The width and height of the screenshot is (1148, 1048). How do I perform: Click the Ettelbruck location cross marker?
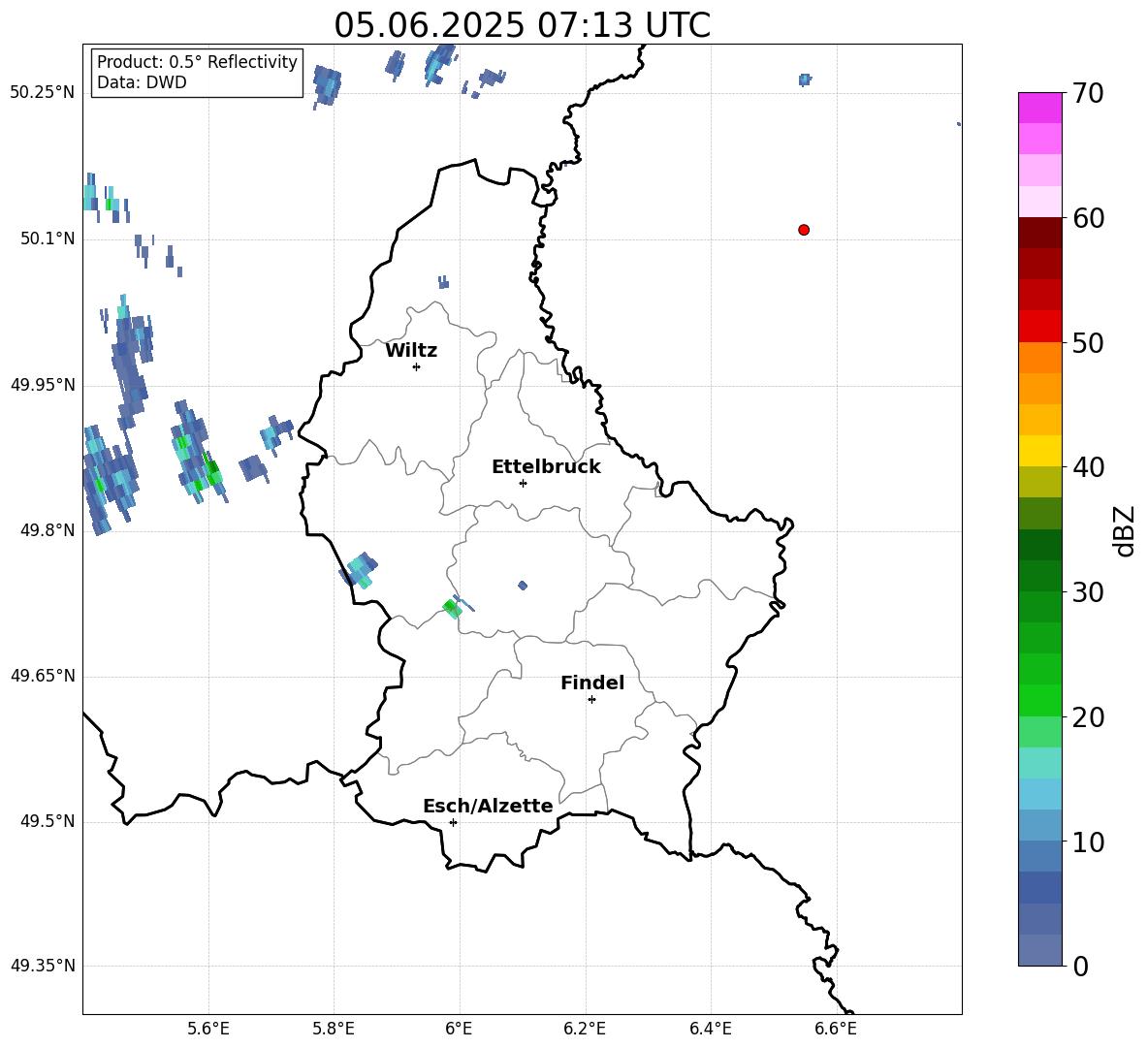(x=523, y=483)
